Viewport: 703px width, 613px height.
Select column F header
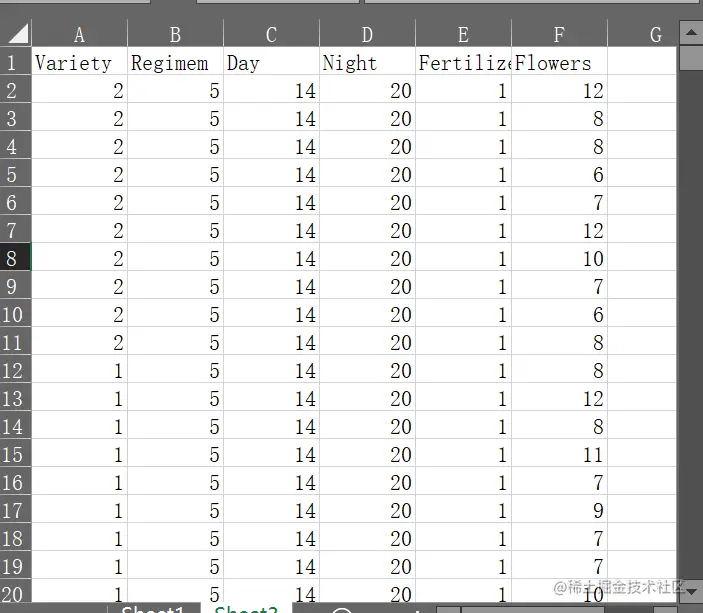pyautogui.click(x=559, y=34)
